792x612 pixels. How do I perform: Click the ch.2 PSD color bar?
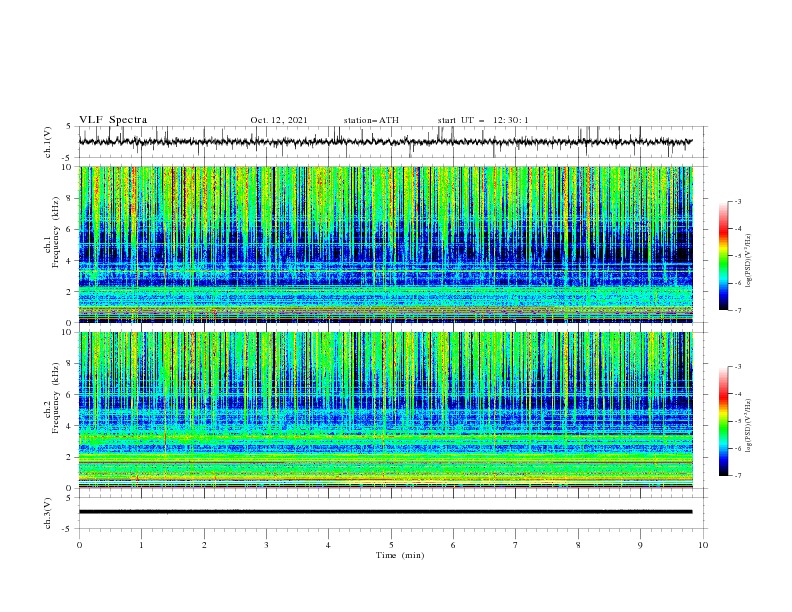pyautogui.click(x=723, y=421)
